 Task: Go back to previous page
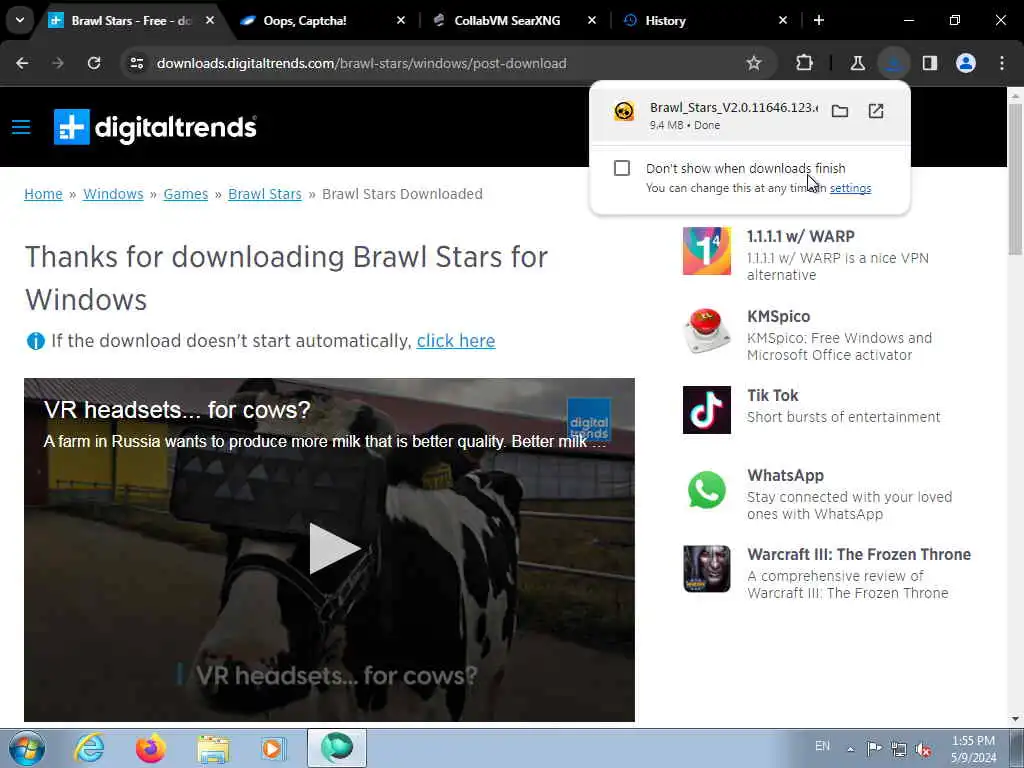coord(22,63)
